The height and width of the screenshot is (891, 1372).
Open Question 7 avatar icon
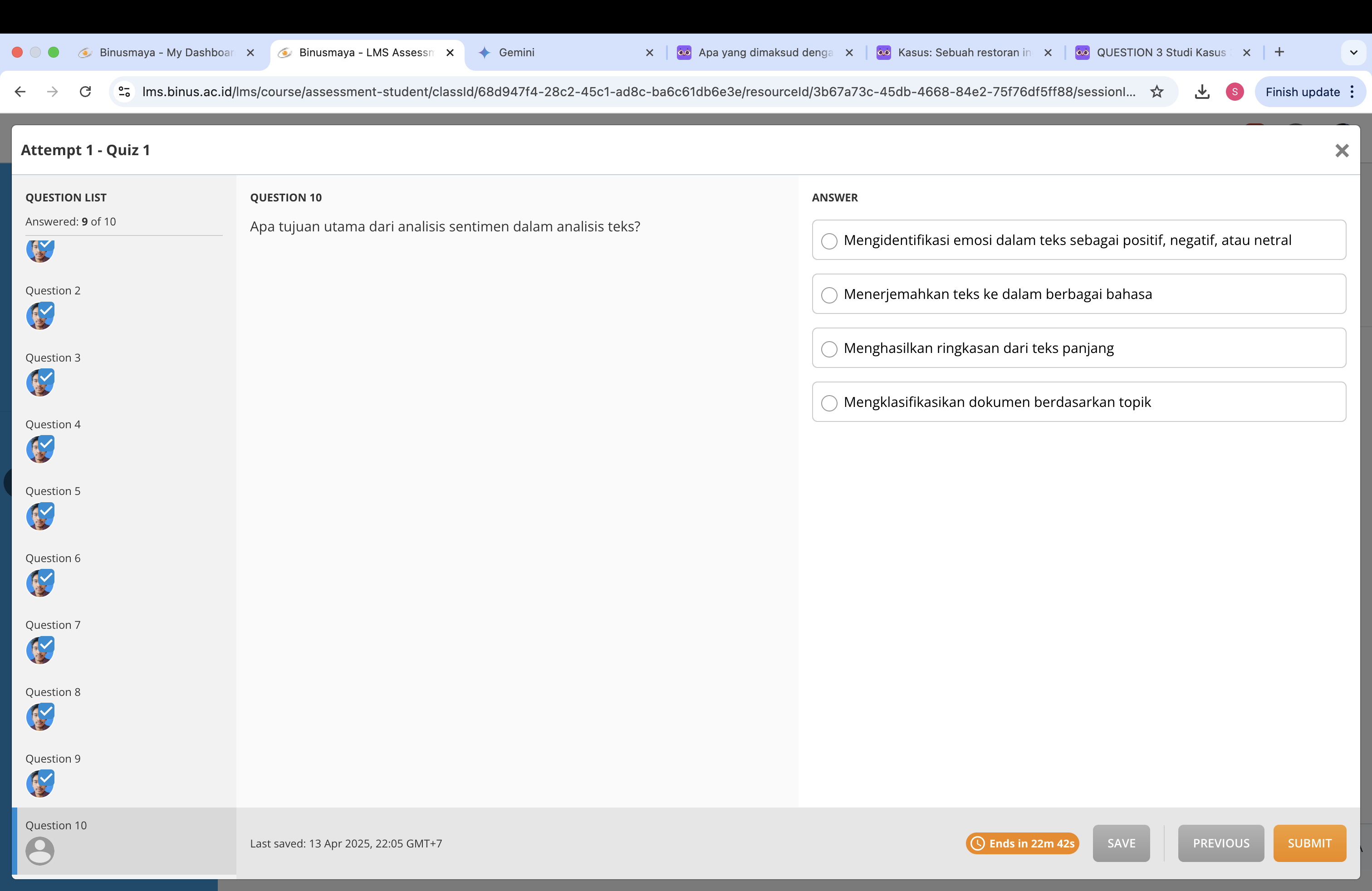[x=40, y=650]
